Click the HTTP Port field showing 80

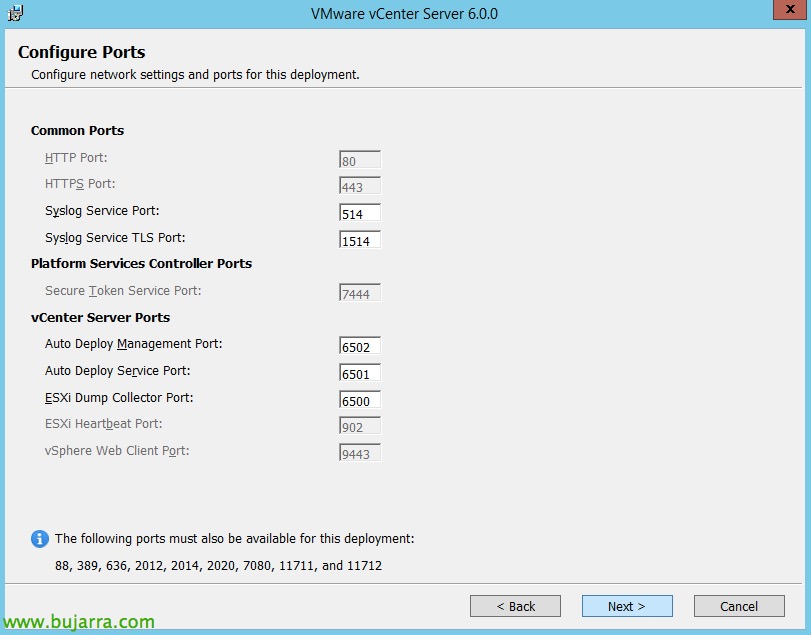360,160
